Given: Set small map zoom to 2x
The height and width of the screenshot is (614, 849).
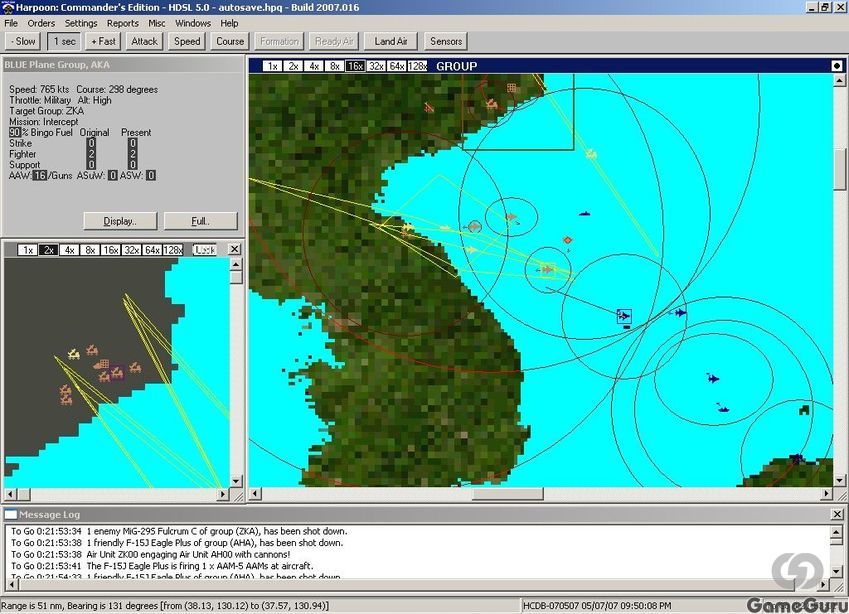Looking at the screenshot, I should pos(48,250).
